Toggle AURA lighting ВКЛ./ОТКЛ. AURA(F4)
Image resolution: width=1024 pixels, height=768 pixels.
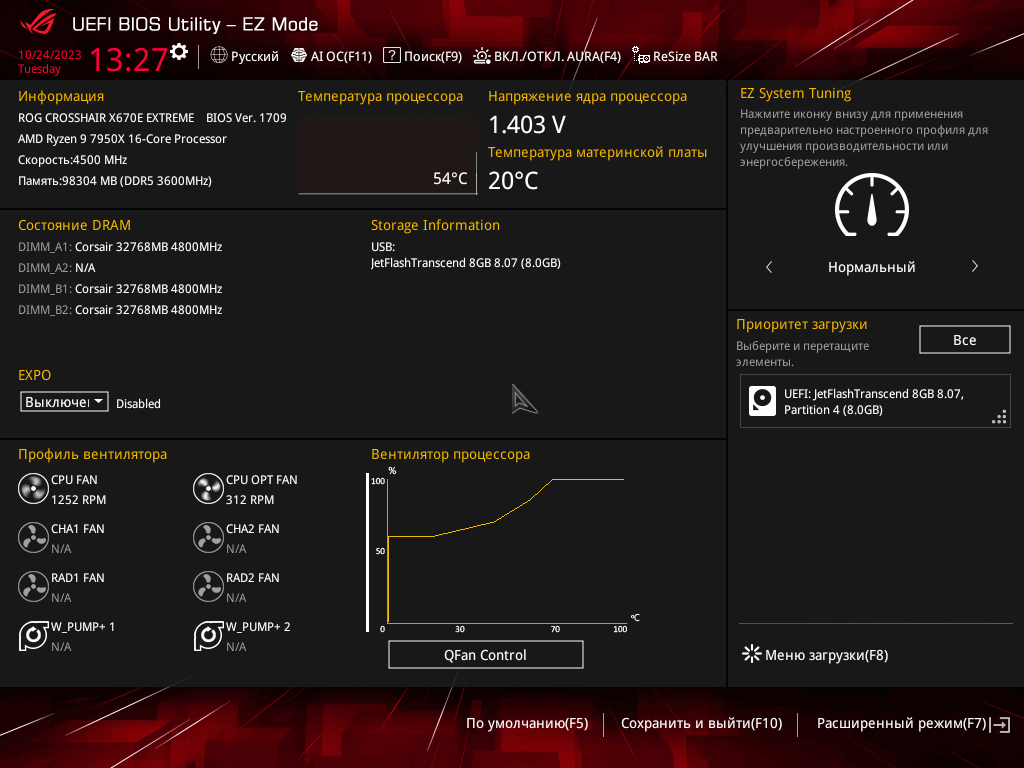(547, 56)
